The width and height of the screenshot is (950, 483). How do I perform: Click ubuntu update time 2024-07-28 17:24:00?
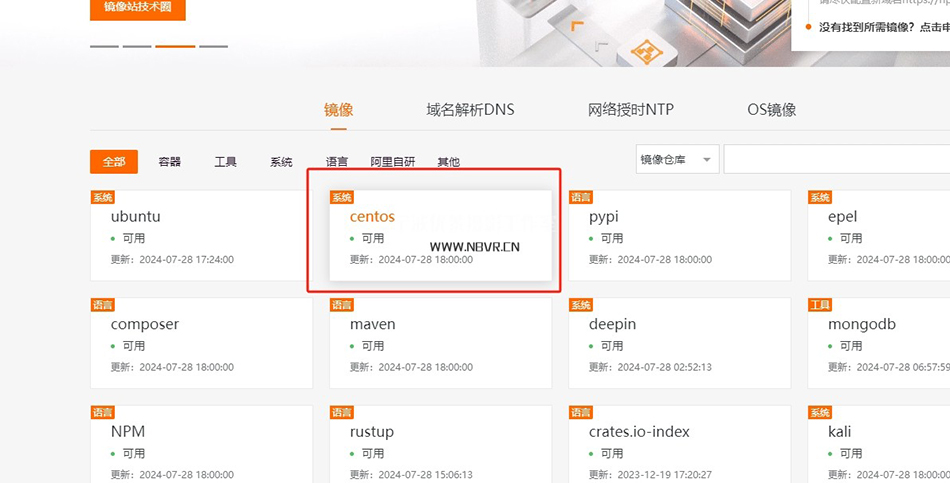tap(187, 259)
